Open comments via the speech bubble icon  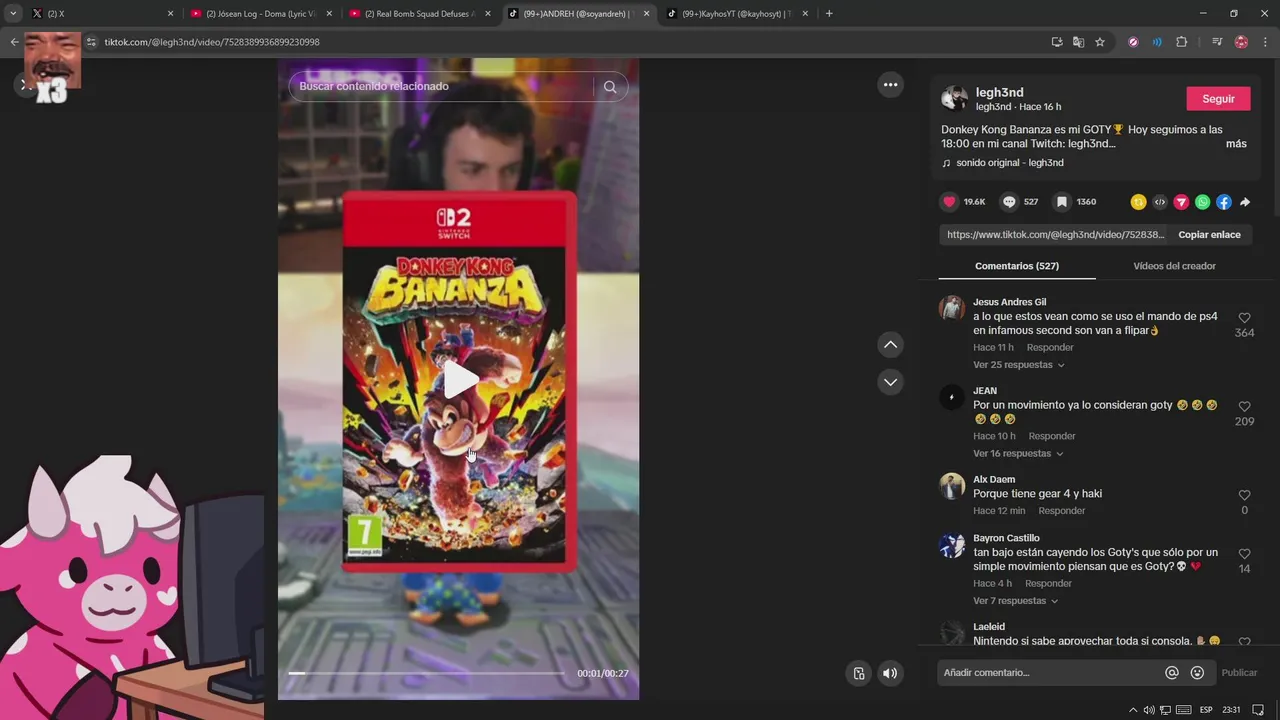[1009, 202]
